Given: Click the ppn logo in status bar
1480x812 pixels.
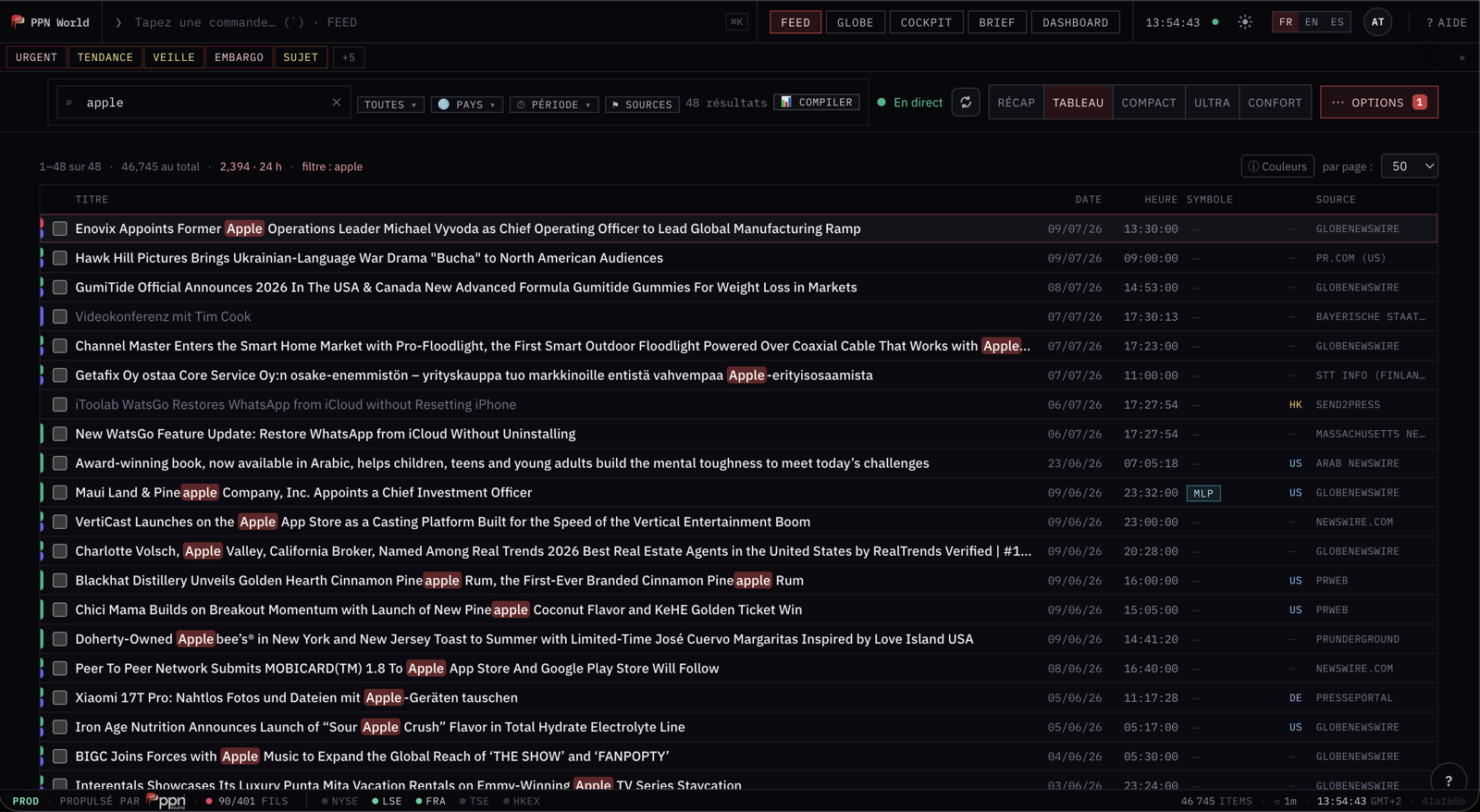Looking at the screenshot, I should (x=166, y=801).
